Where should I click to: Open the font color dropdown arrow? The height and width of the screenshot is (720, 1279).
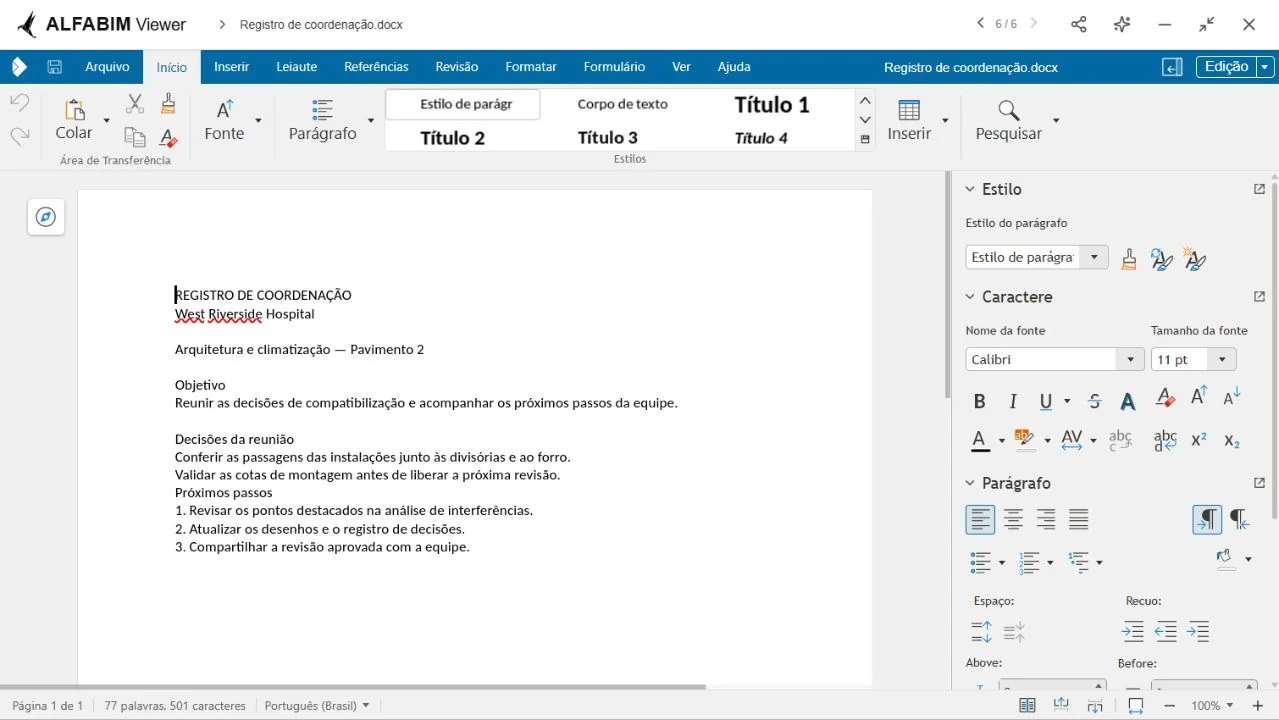coord(1001,440)
